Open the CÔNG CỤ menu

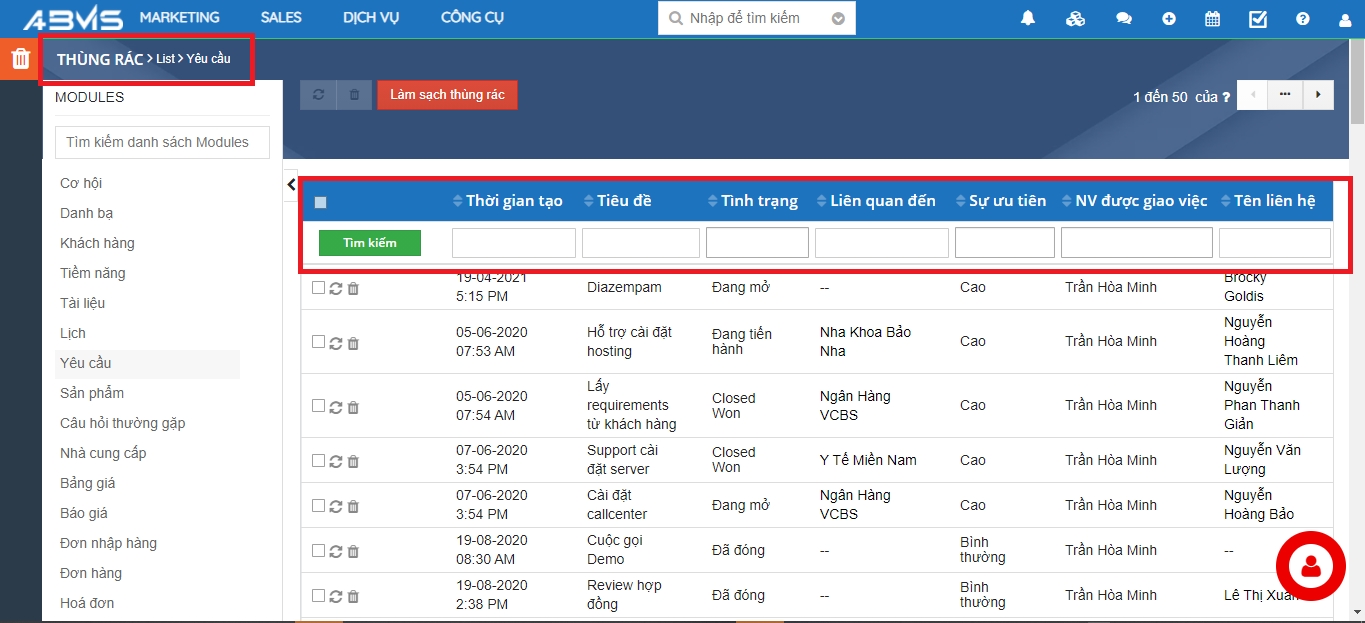[x=472, y=18]
